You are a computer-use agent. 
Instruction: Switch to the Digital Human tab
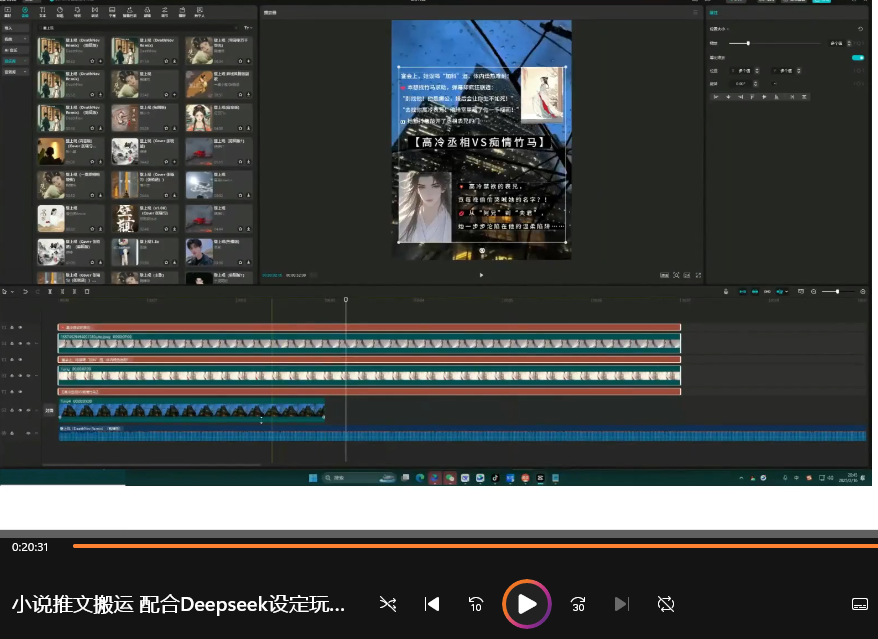tap(199, 12)
